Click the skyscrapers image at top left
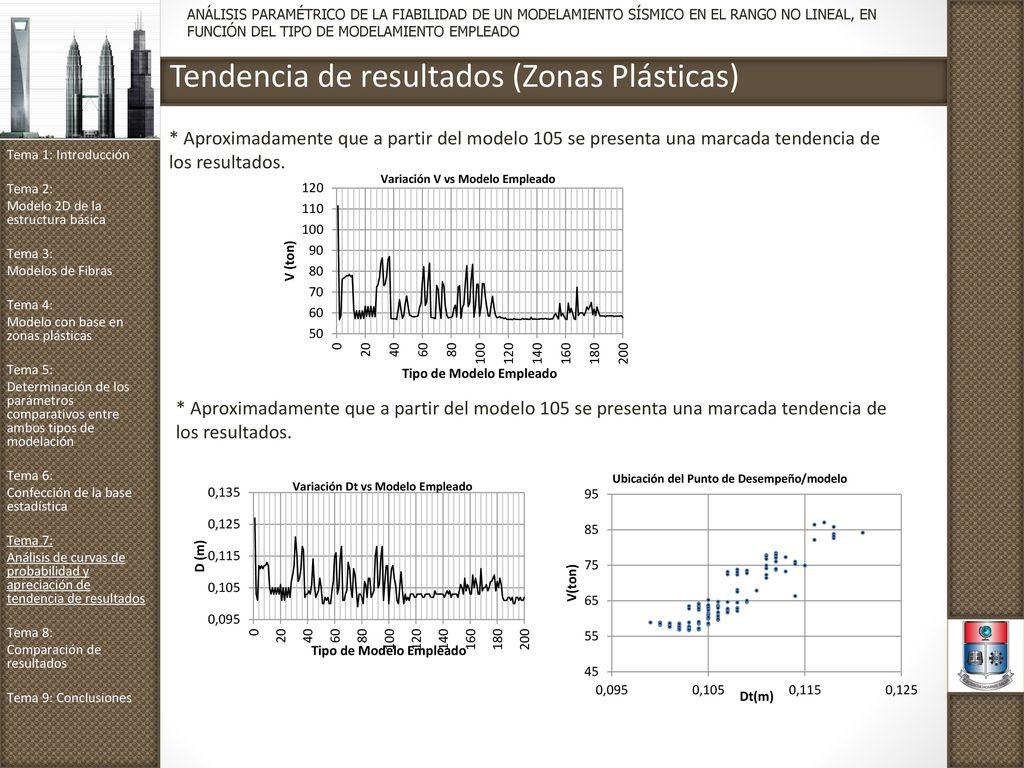 point(80,69)
